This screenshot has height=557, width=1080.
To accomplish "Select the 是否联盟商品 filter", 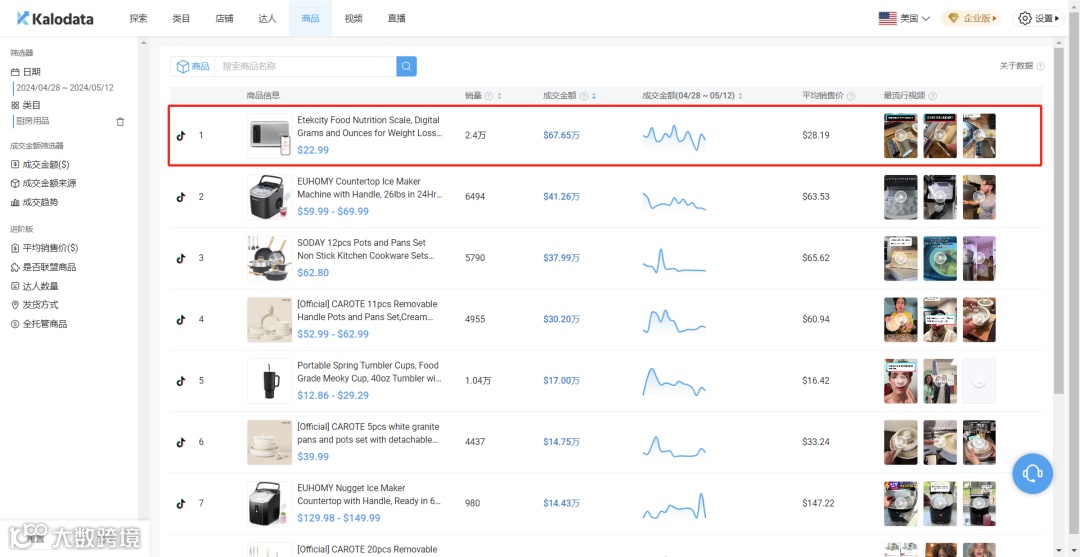I will point(43,267).
